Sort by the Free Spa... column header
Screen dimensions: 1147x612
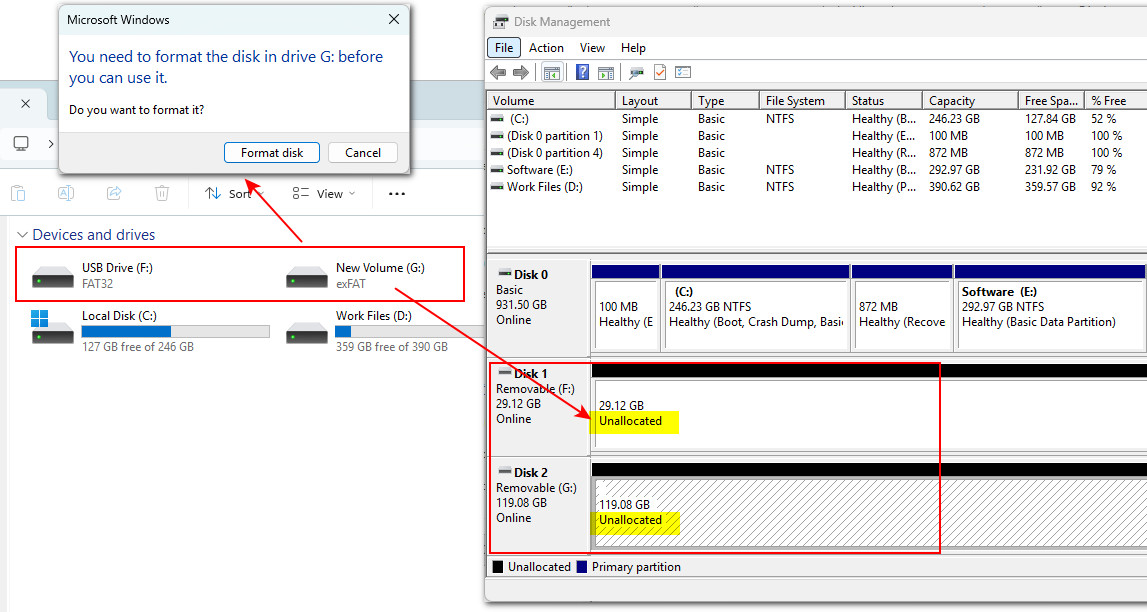coord(1051,100)
